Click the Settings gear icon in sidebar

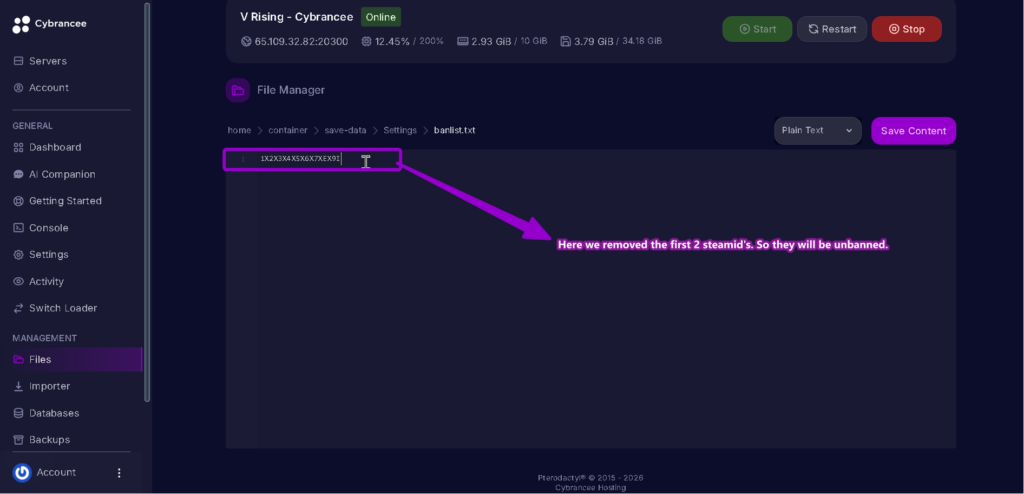pyautogui.click(x=18, y=255)
